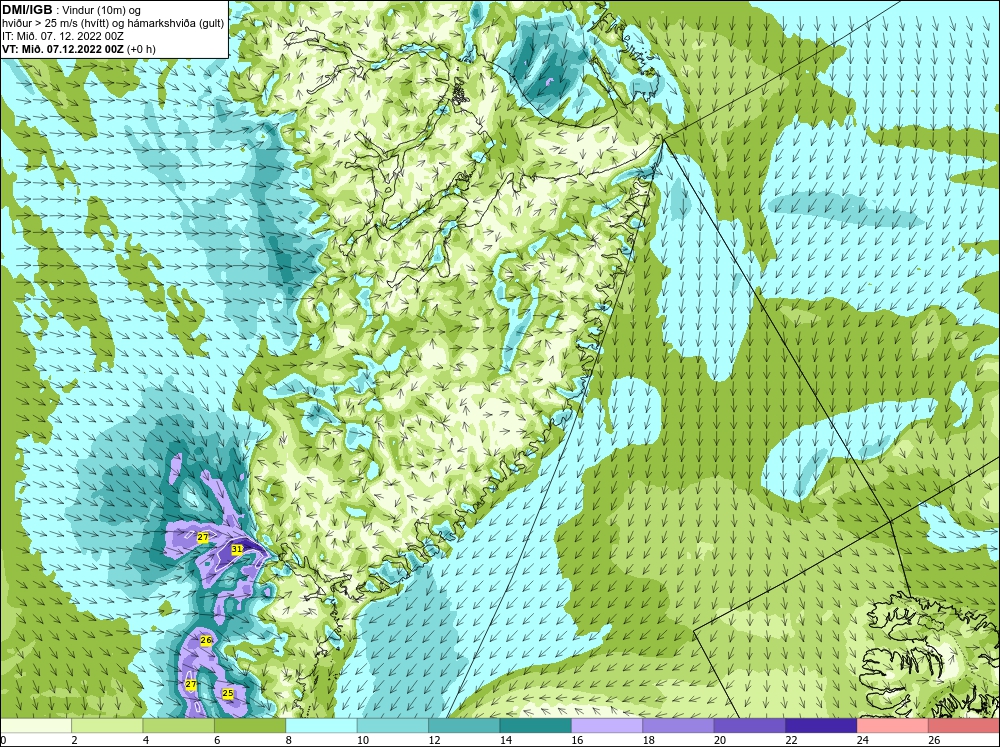Pick the 6–8 m/s olive green swatch
The image size is (1000, 747).
(x=250, y=726)
